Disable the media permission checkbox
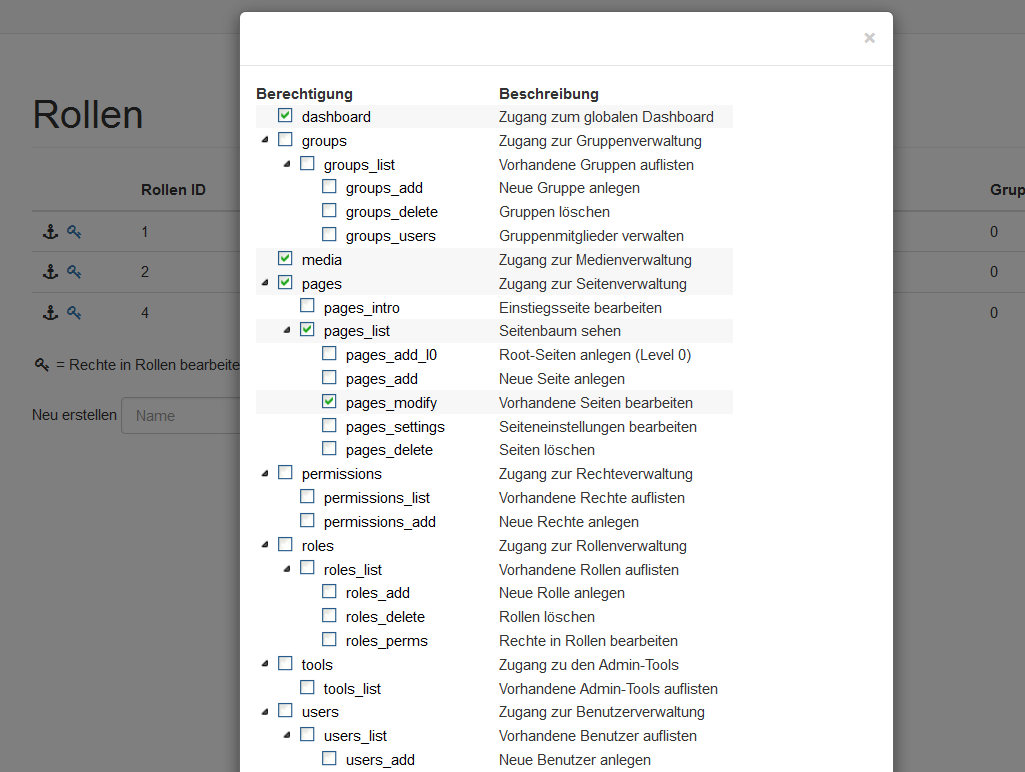The image size is (1025, 772). point(285,259)
